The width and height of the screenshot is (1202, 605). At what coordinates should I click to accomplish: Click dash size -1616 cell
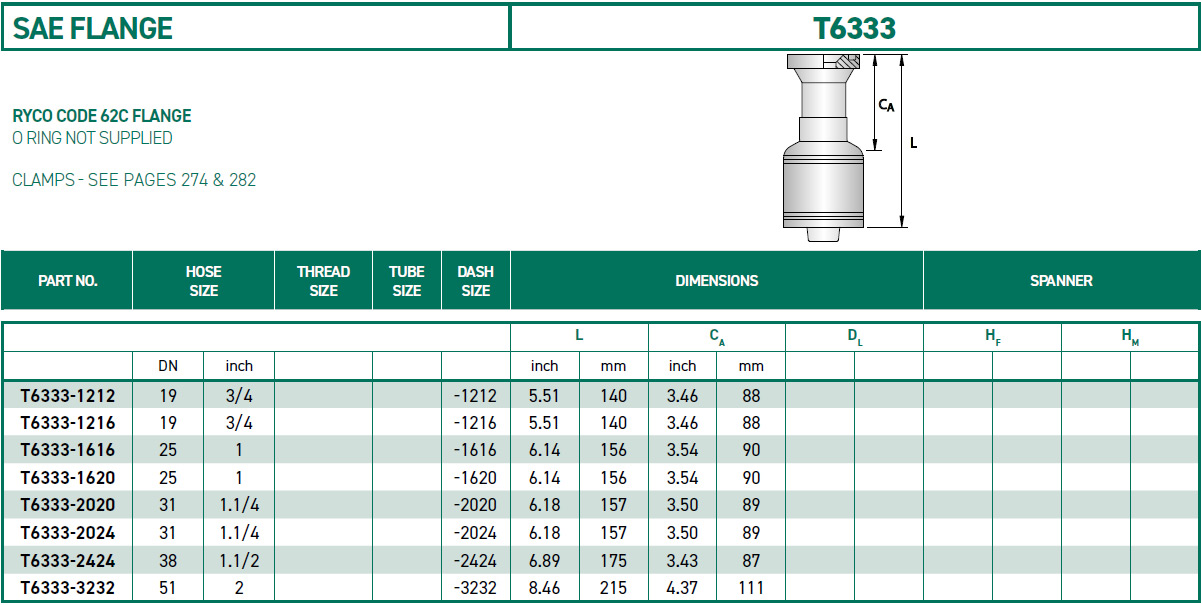click(474, 450)
